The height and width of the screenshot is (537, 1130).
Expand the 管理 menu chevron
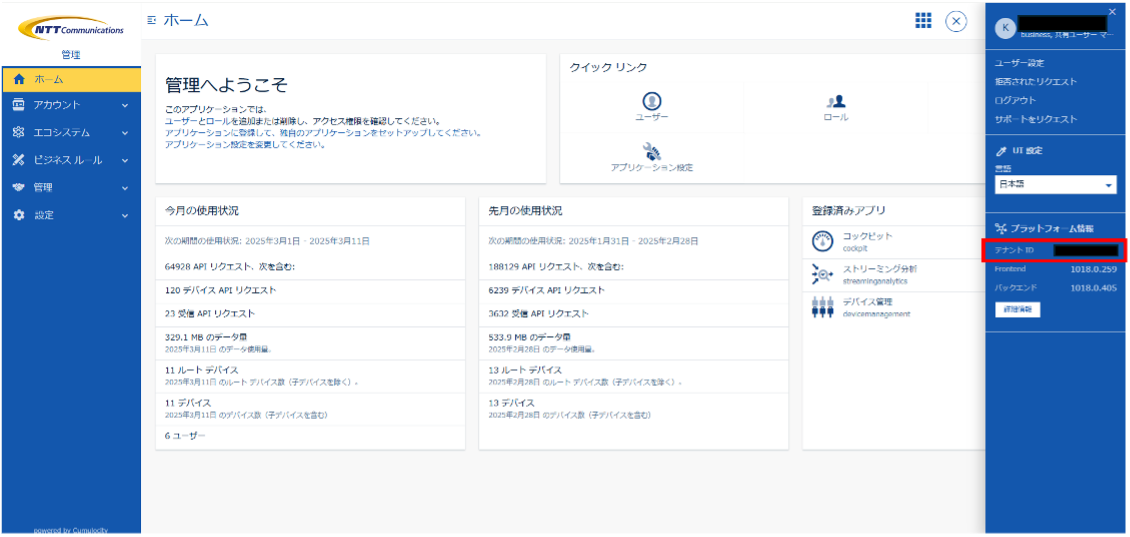coord(125,188)
